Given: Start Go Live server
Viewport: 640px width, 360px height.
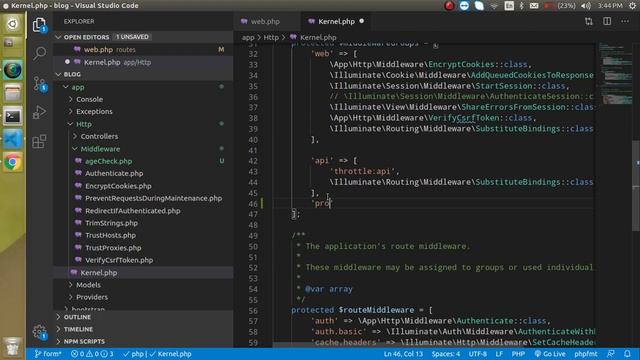Looking at the screenshot, I should tap(550, 354).
